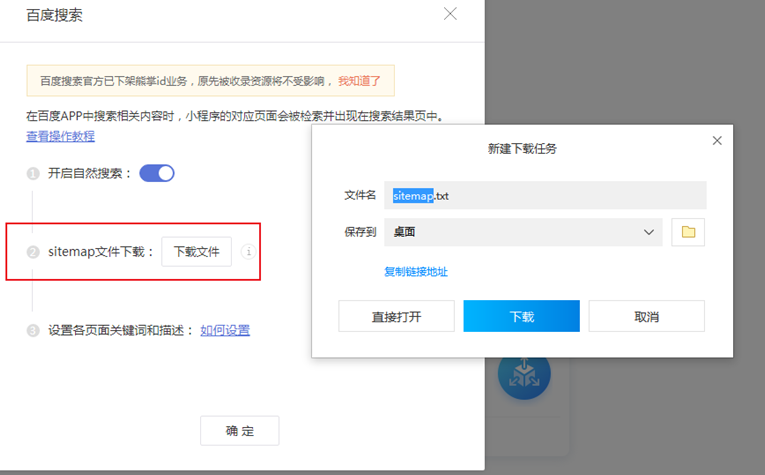This screenshot has height=475, width=765.
Task: Expand the 保存到 桌面 dropdown
Action: coord(523,232)
